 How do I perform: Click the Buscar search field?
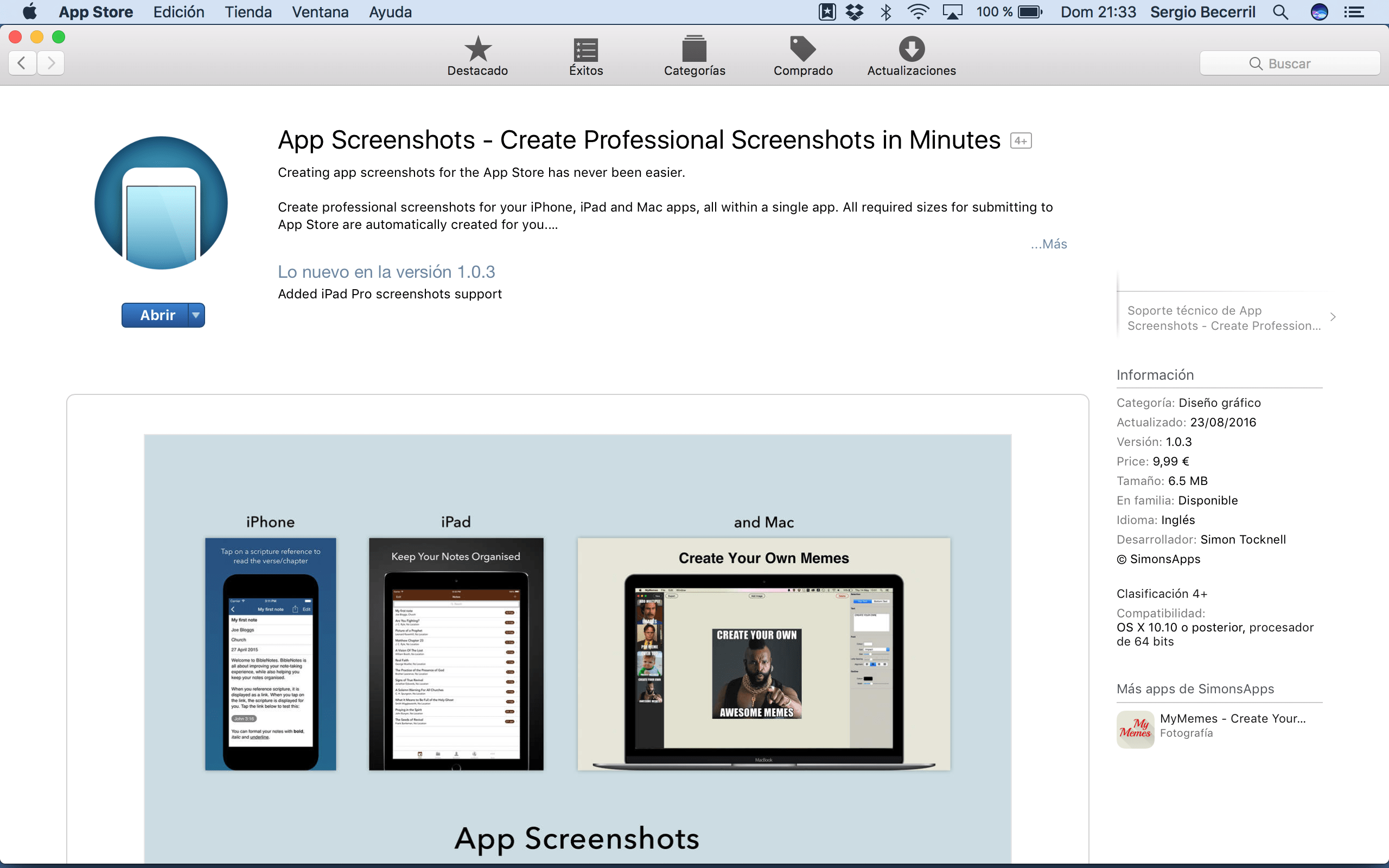point(1289,63)
